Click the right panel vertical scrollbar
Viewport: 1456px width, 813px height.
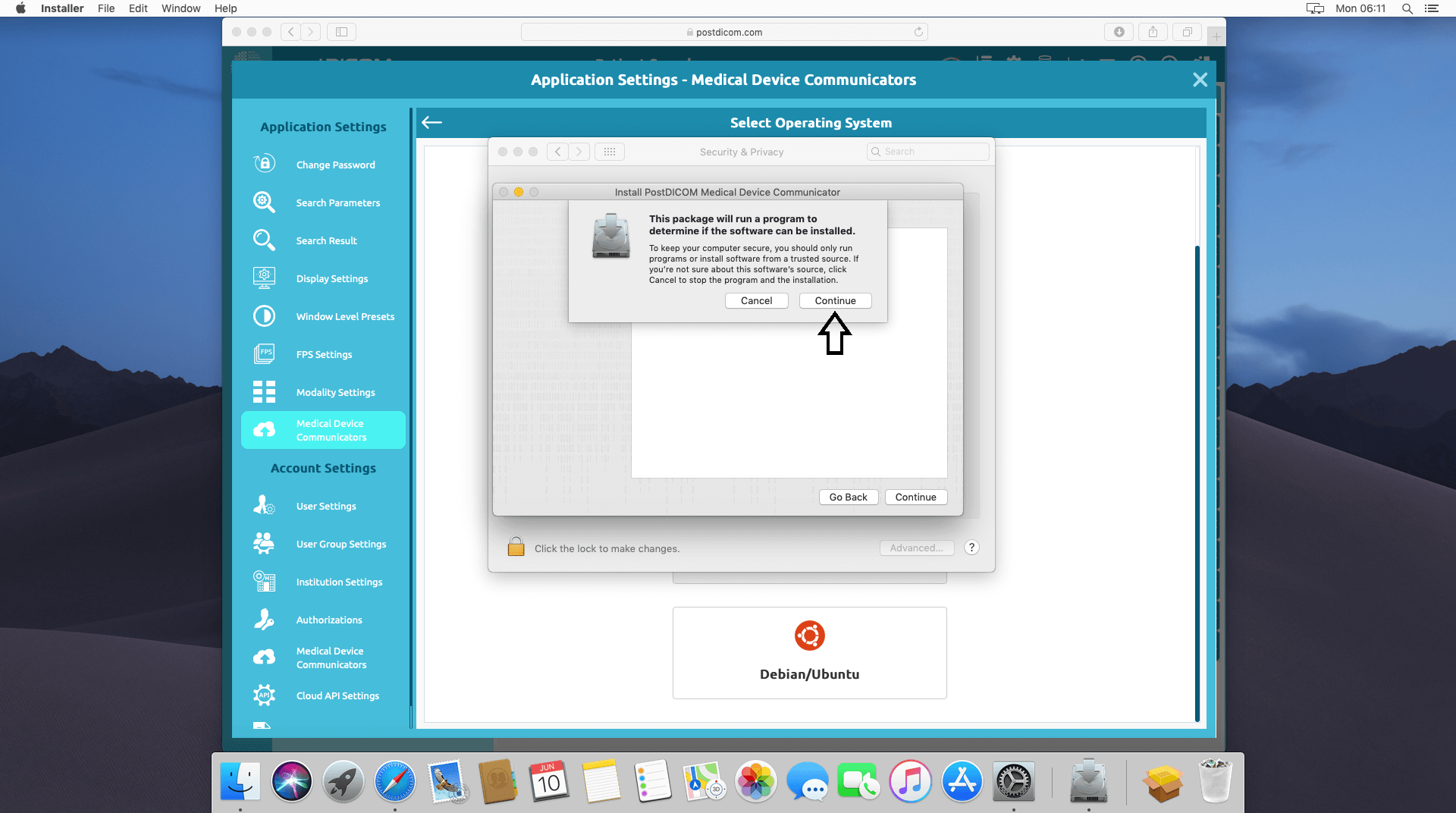[1197, 482]
